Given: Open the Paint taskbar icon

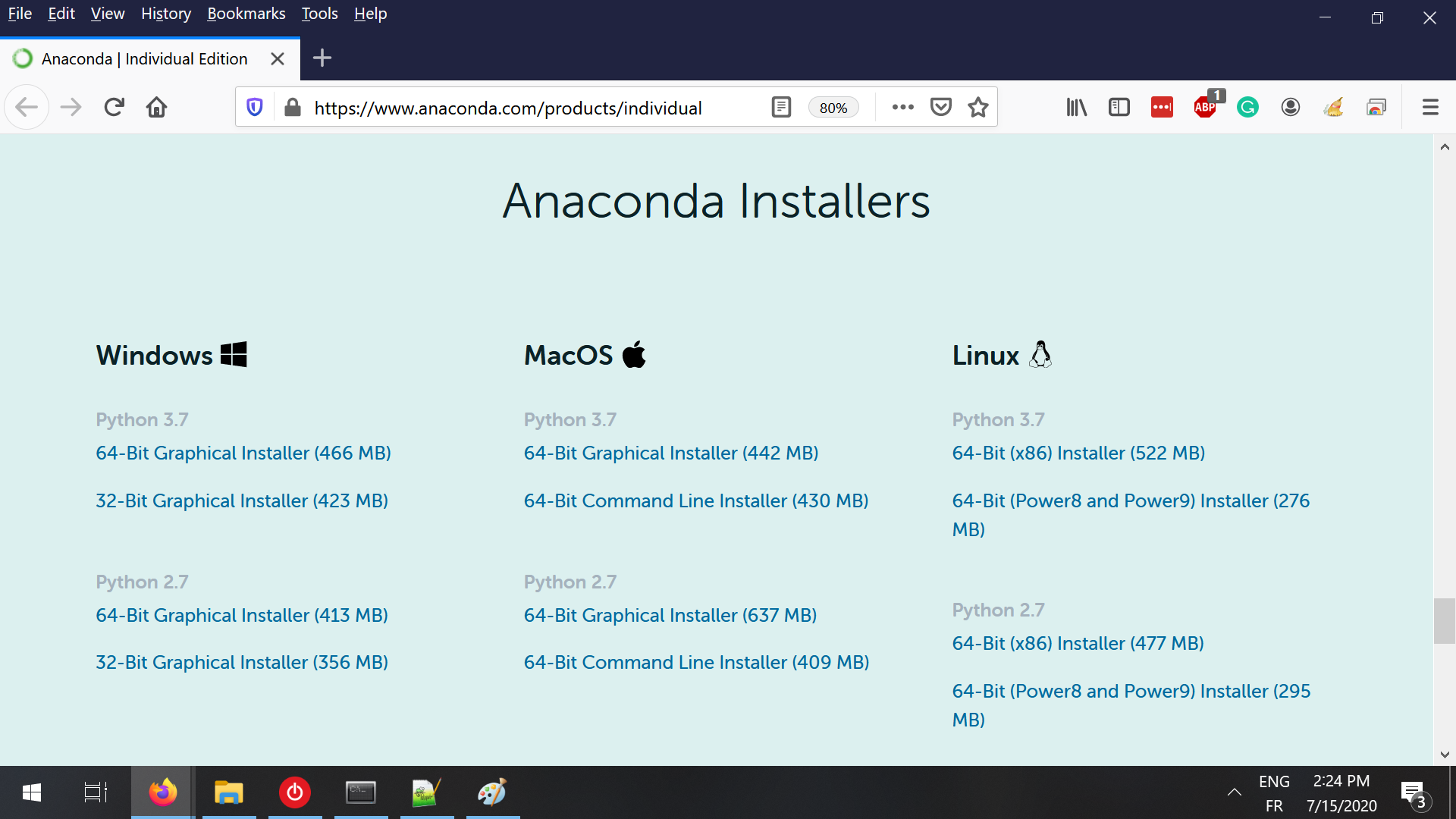Looking at the screenshot, I should tap(492, 792).
